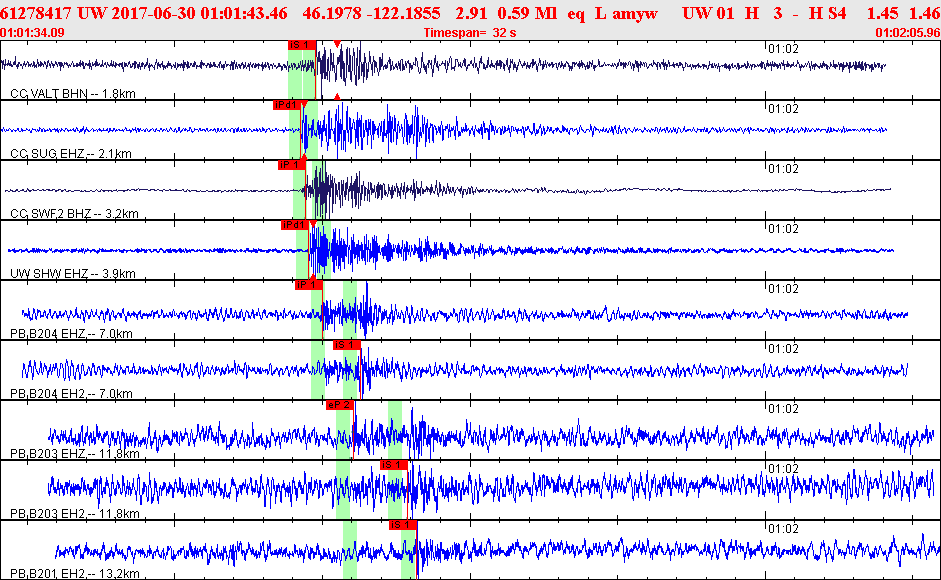Click the CC SUG EHZ -- 2.1km station label
This screenshot has height=580, width=941.
click(x=71, y=154)
